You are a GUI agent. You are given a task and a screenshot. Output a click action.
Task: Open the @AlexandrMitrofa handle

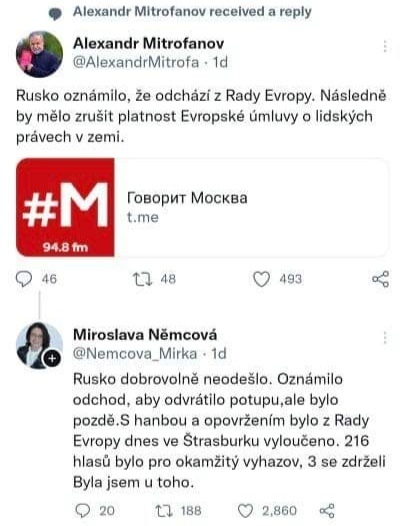136,62
